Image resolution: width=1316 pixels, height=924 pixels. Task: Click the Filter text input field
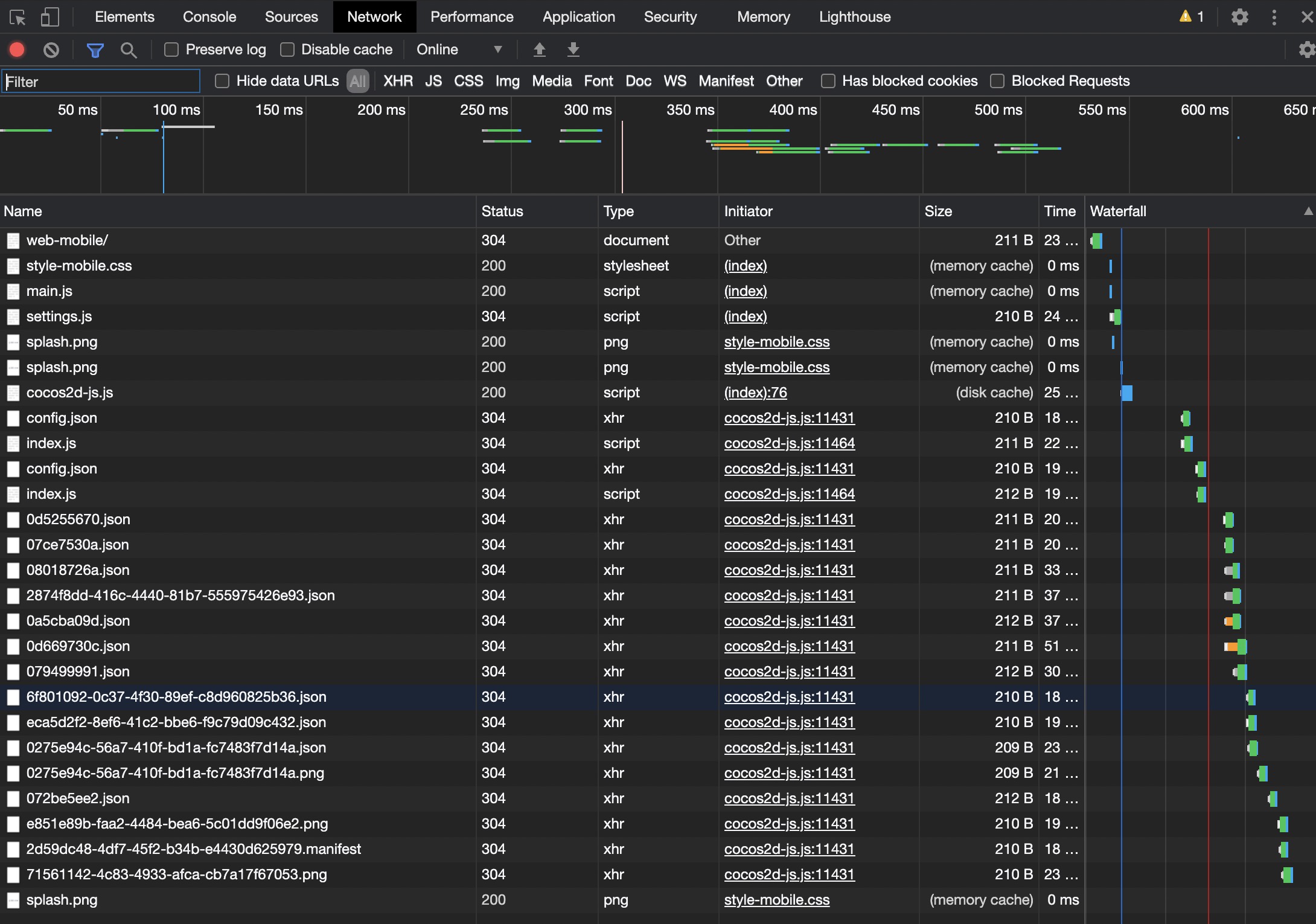[101, 82]
